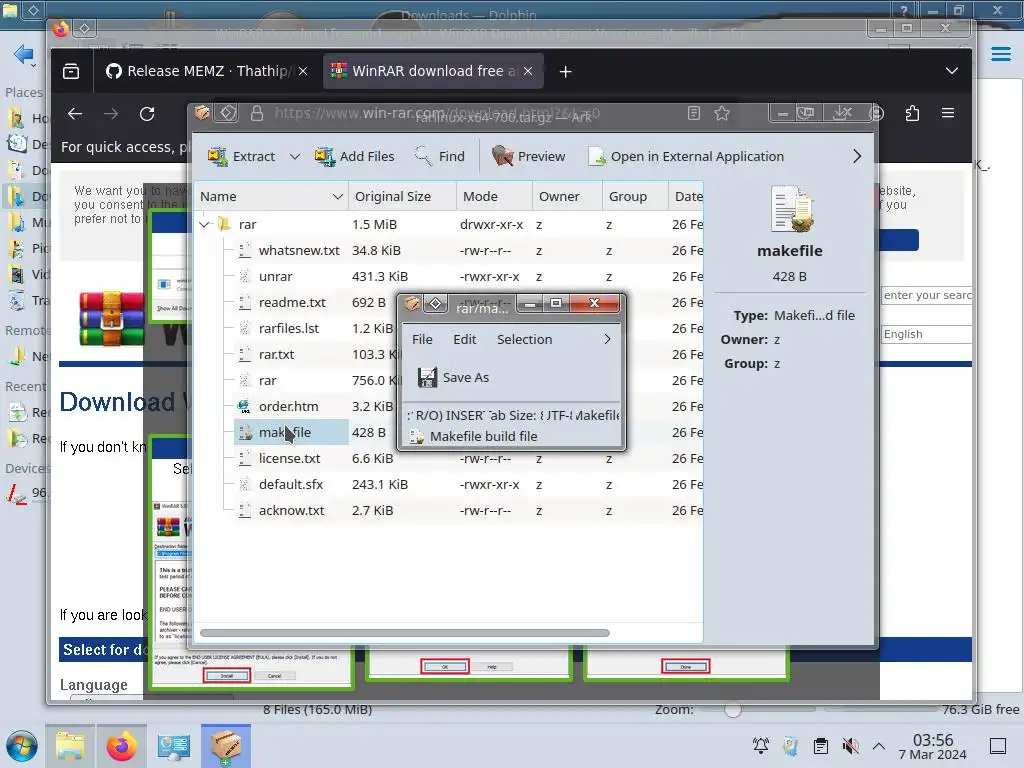The image size is (1024, 768).
Task: Open clipboard tray icon
Action: (x=821, y=746)
